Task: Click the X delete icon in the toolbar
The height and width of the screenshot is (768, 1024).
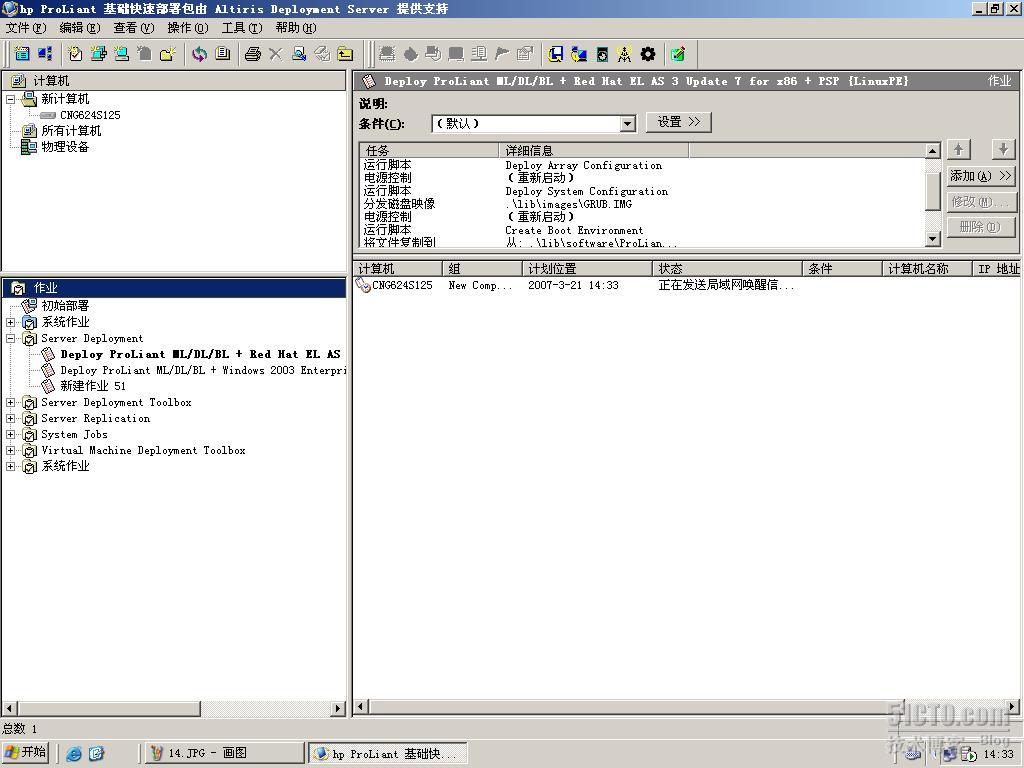Action: (x=276, y=54)
